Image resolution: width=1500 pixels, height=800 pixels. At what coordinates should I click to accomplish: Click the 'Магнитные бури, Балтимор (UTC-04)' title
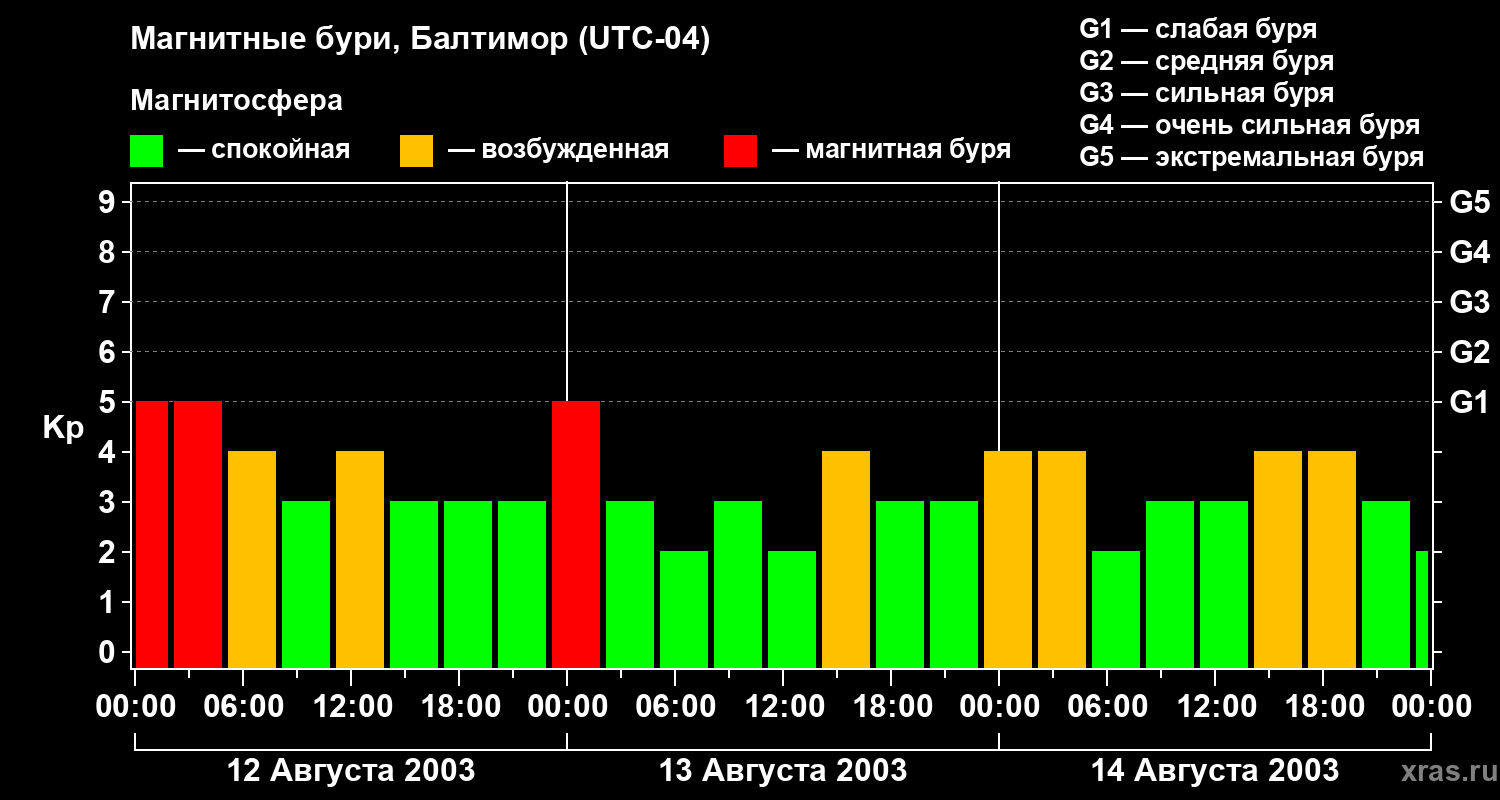(x=420, y=40)
